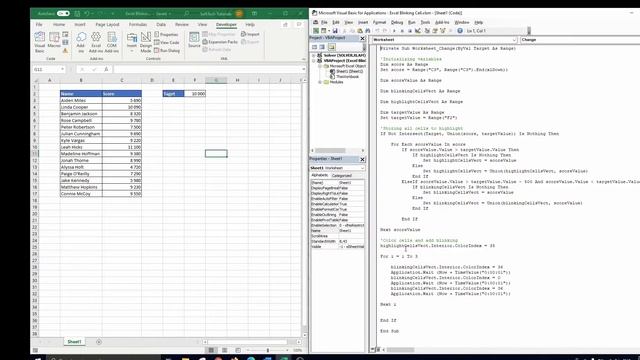Click Design Mode icon in VBA toolbar

418,31
